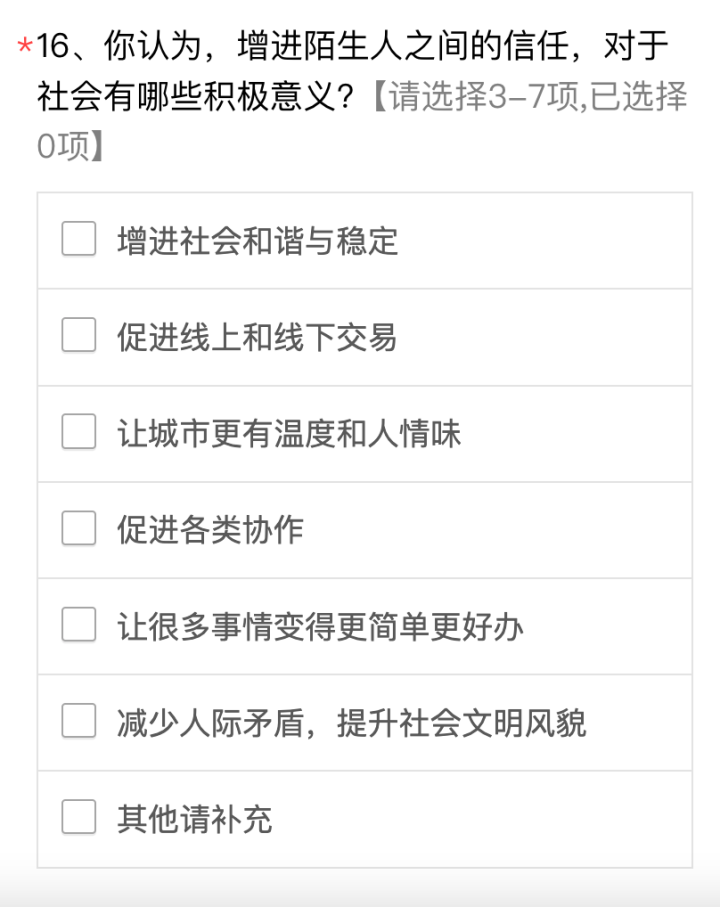Click the text 减少人际矛盾，提升社会文明风貌
This screenshot has height=907, width=720.
[x=351, y=722]
